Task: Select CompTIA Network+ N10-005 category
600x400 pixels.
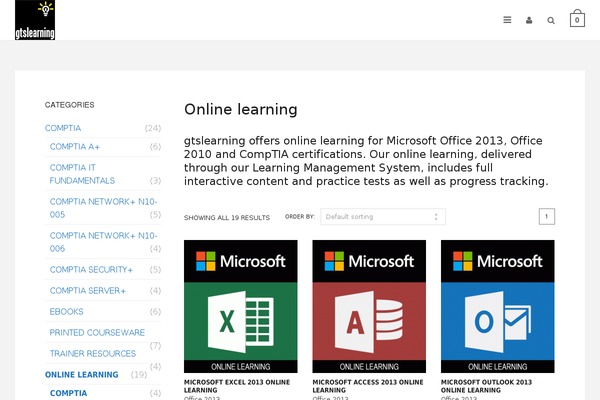Action: [103, 208]
